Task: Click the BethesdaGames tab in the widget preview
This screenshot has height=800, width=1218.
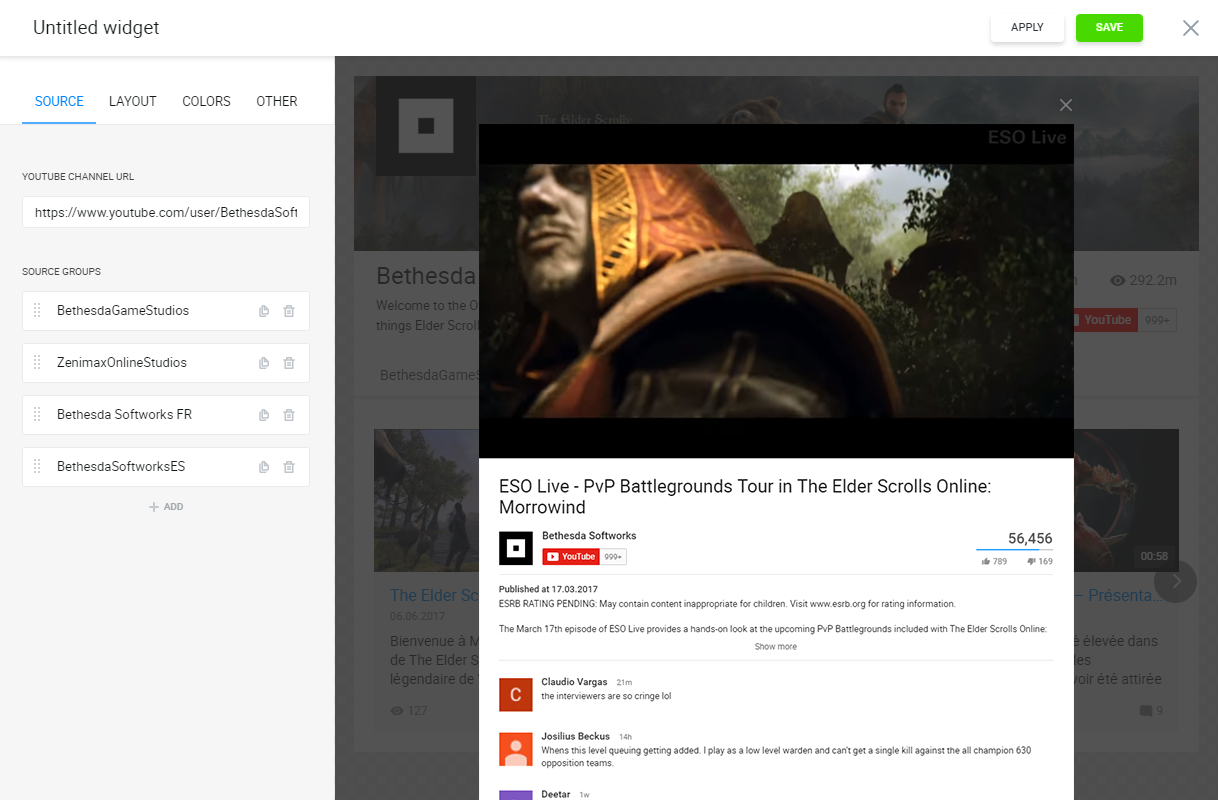Action: click(429, 375)
